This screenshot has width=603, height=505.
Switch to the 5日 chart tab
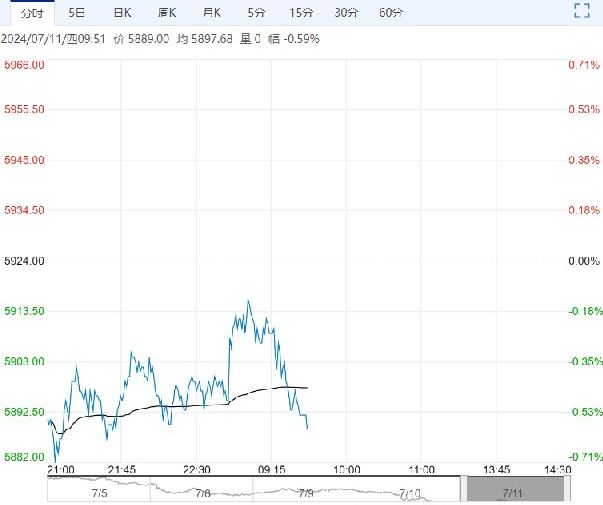[77, 13]
